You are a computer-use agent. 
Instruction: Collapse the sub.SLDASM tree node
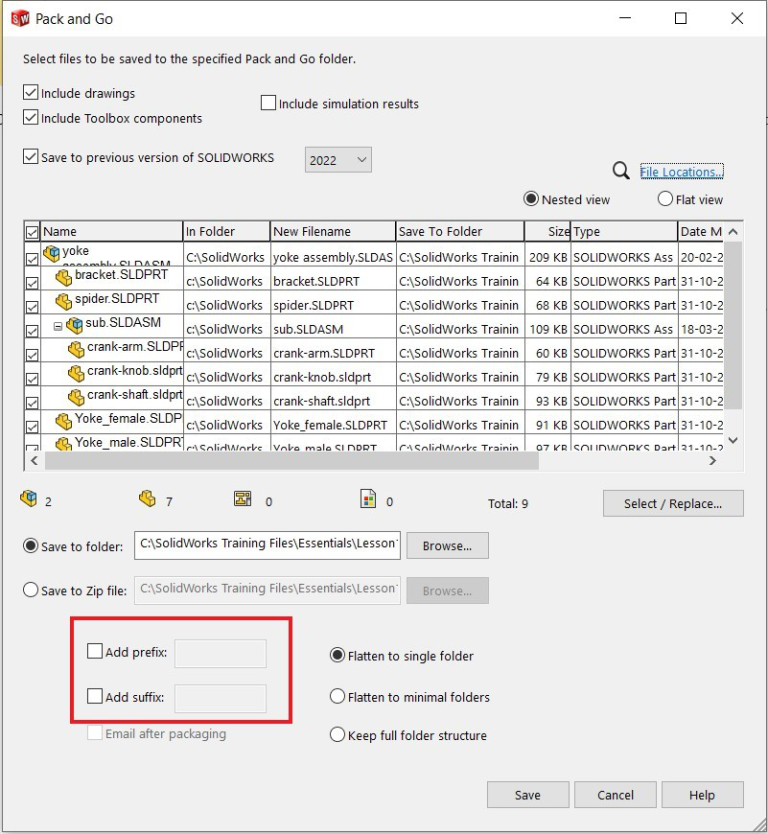[58, 327]
